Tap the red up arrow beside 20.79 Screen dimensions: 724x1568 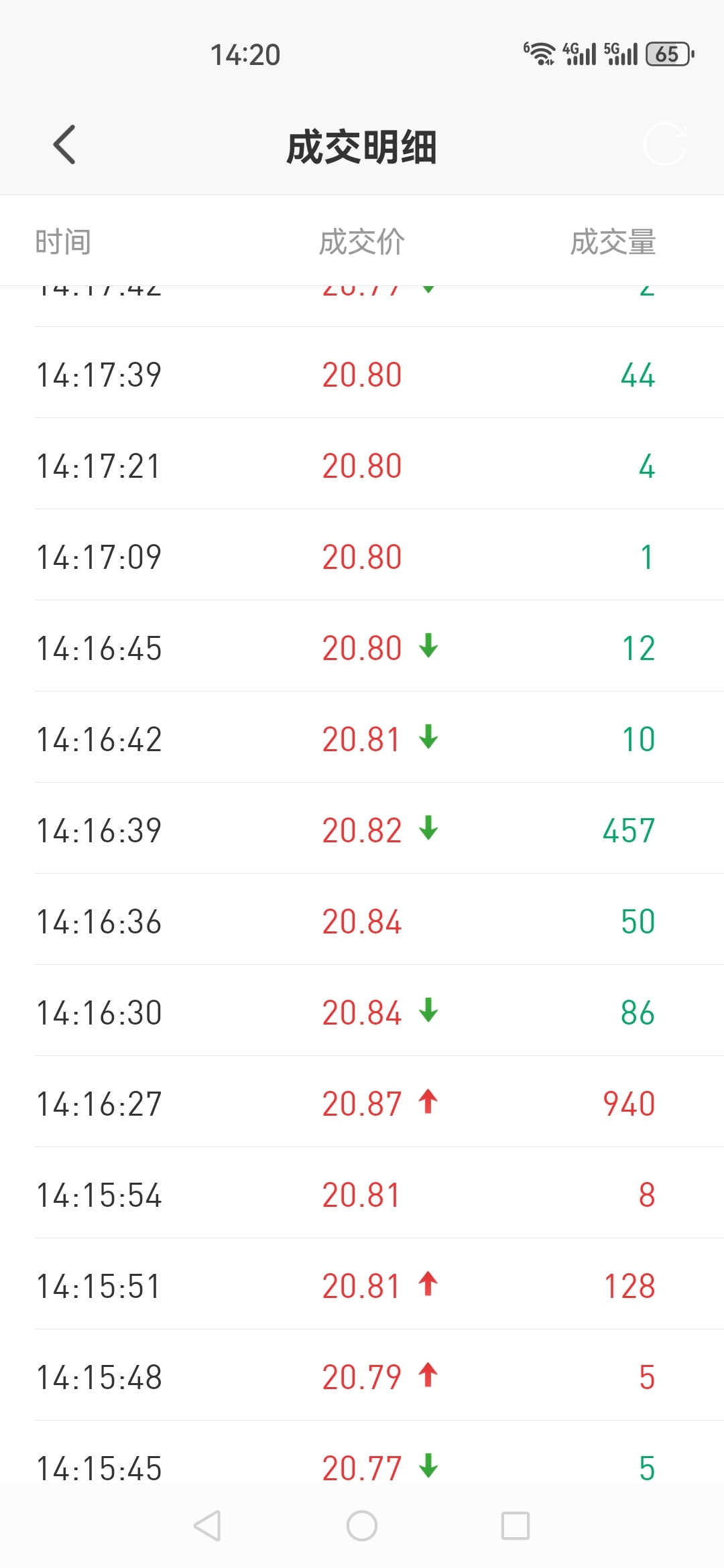point(428,1376)
